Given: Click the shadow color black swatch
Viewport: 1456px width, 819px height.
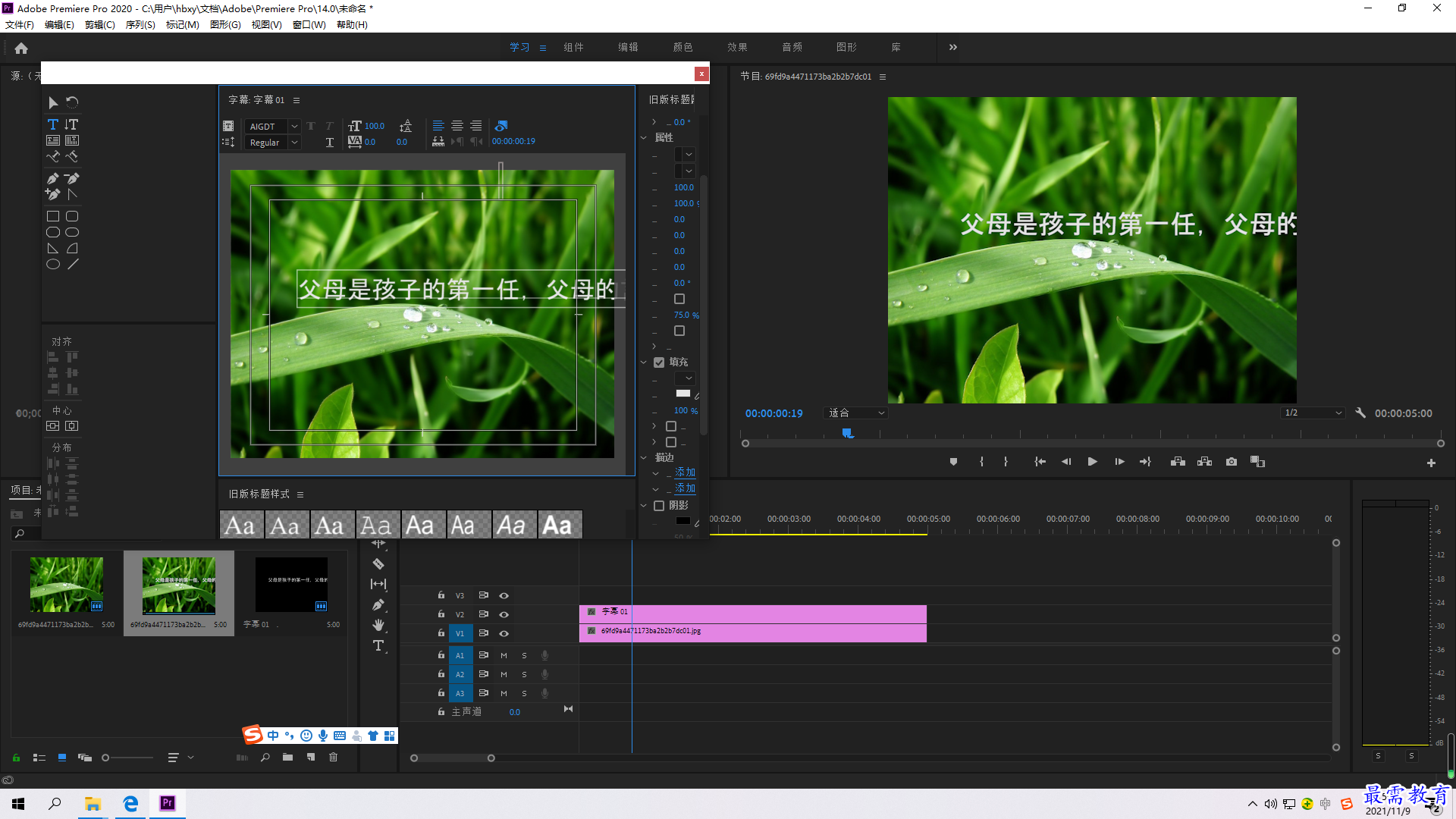Looking at the screenshot, I should pos(683,521).
